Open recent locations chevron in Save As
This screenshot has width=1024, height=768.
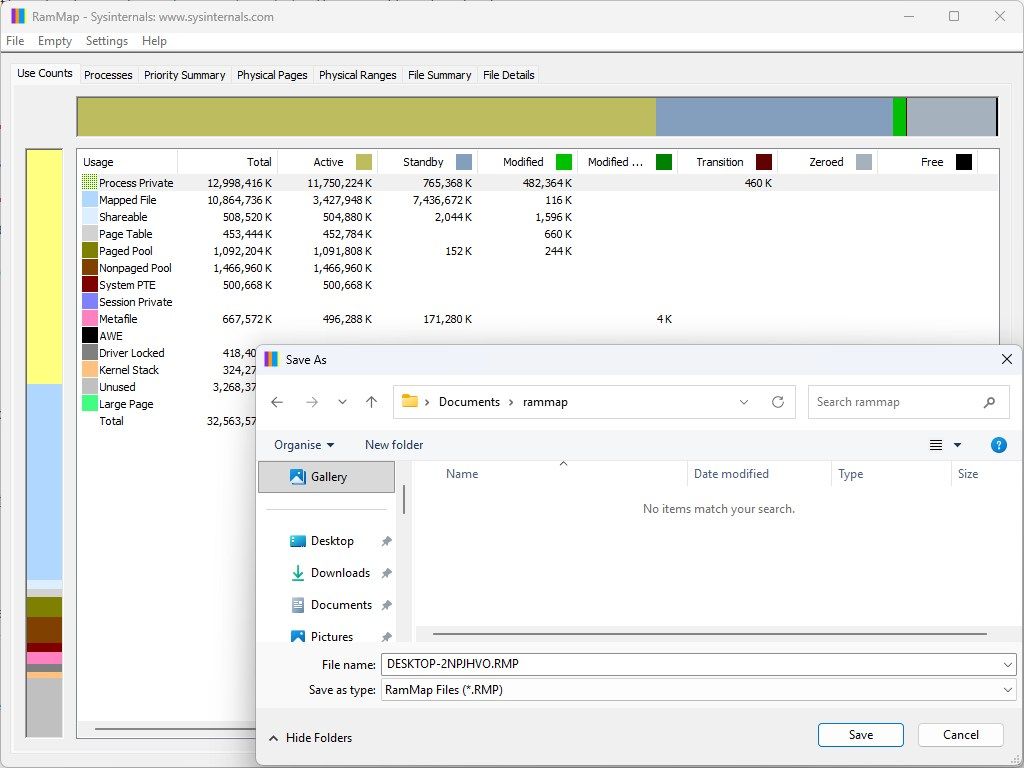pos(342,402)
